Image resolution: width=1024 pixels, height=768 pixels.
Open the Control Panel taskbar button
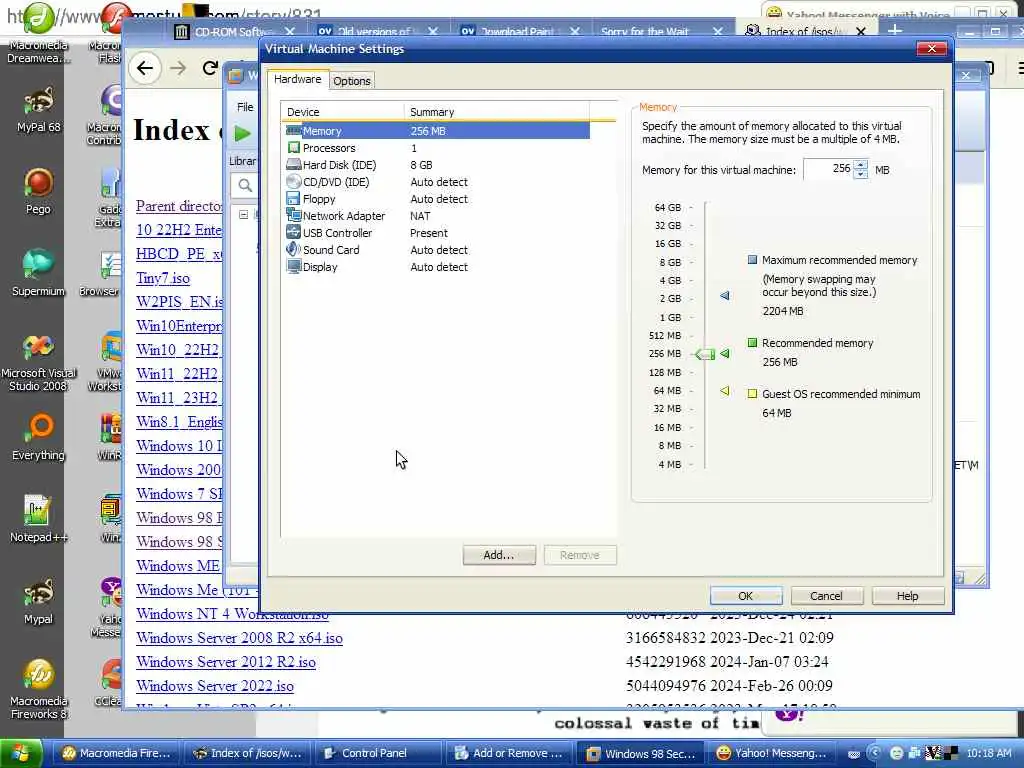click(377, 753)
